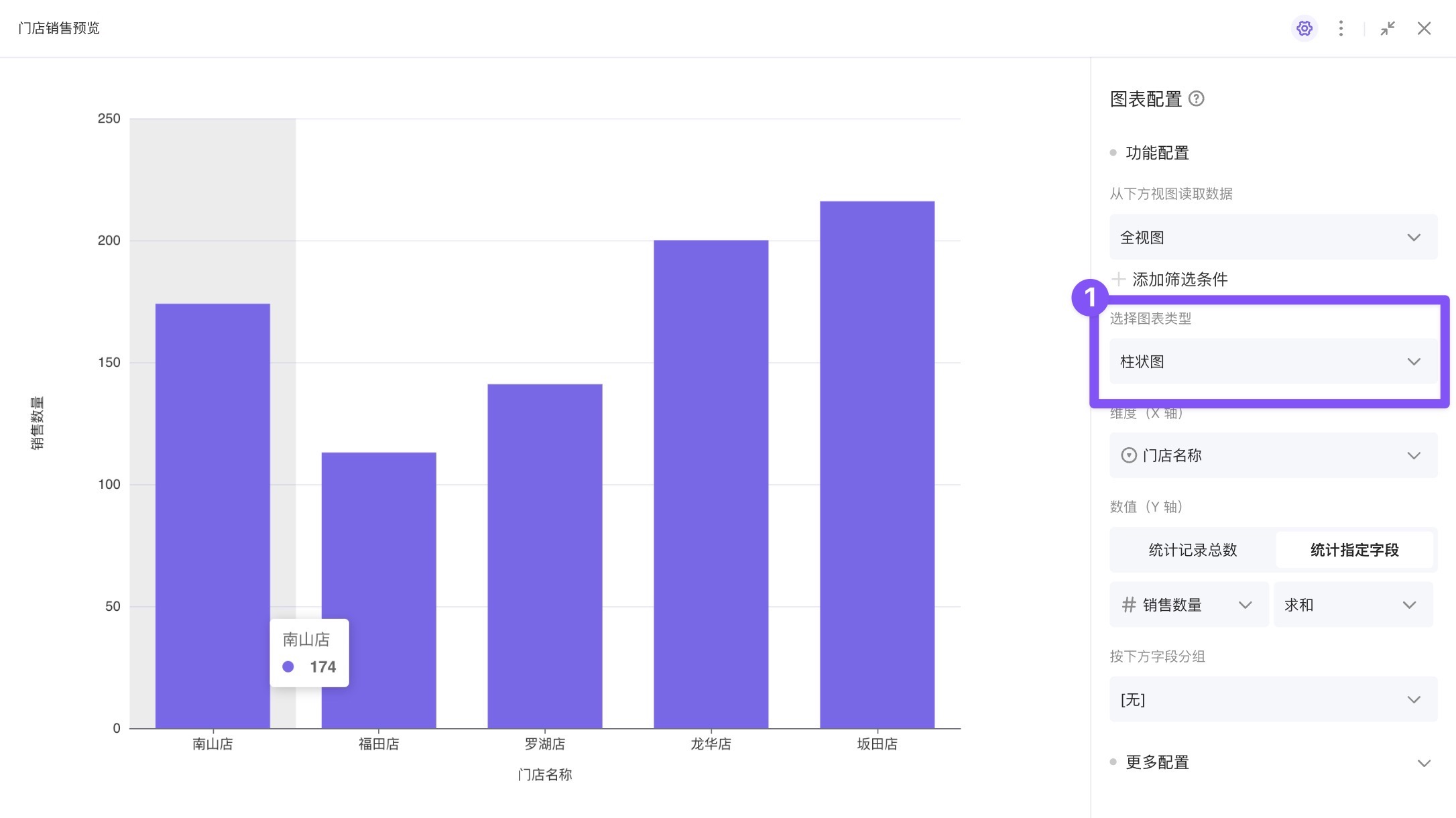
Task: Open the 求和 aggregation dropdown
Action: (1352, 605)
